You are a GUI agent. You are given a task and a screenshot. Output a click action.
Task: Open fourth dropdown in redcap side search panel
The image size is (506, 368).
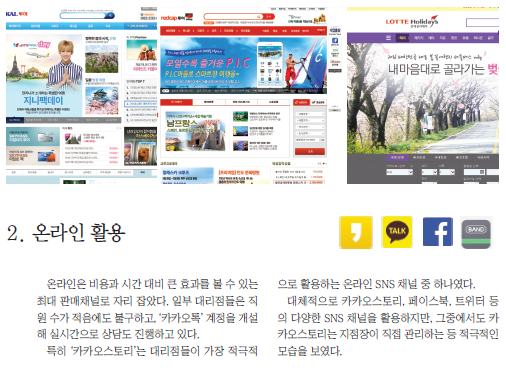310,133
